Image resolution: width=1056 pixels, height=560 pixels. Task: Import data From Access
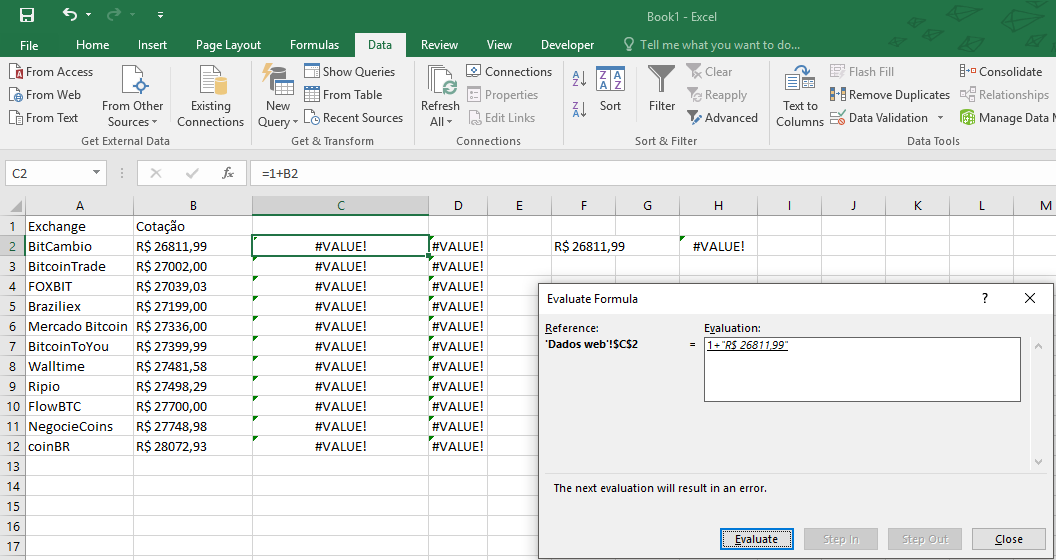(x=51, y=72)
